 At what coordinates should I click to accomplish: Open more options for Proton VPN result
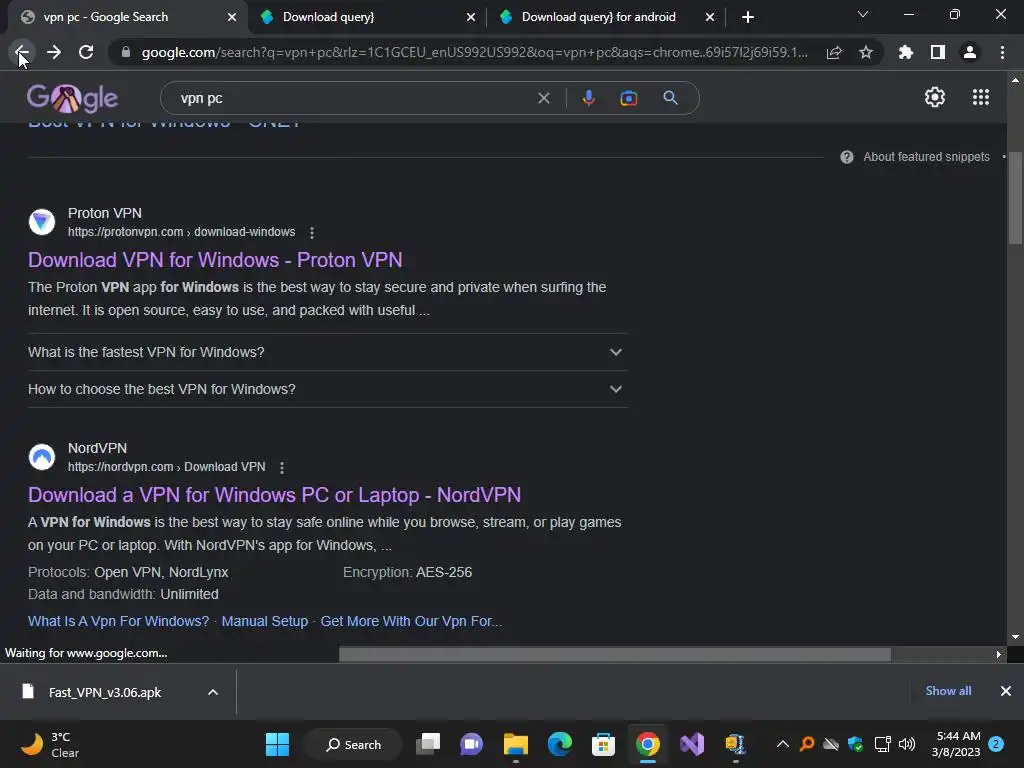coord(312,232)
